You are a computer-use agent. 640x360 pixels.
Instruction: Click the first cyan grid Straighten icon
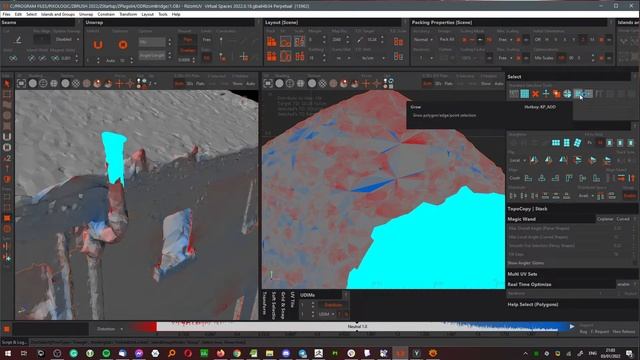(x=556, y=142)
